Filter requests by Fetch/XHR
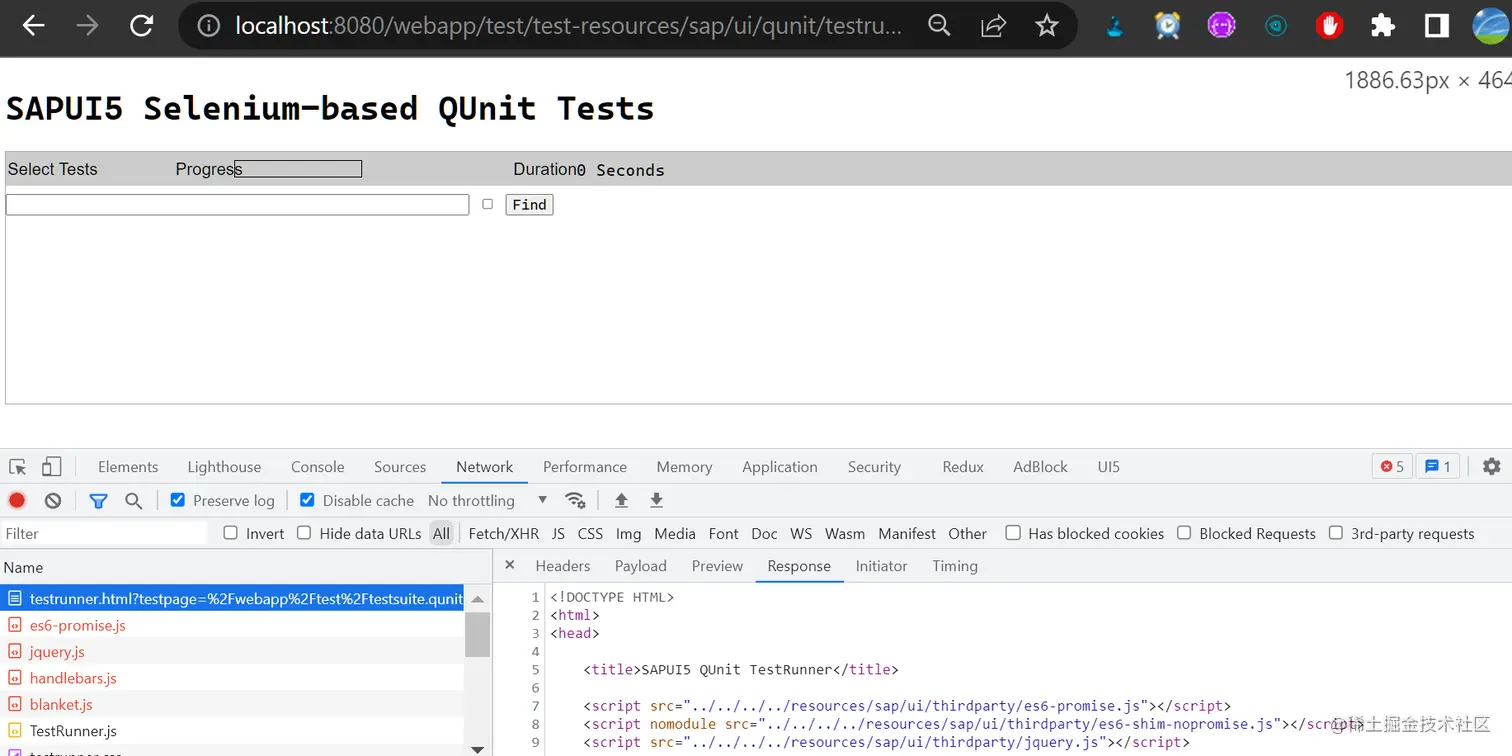Viewport: 1512px width, 756px height. (x=504, y=534)
